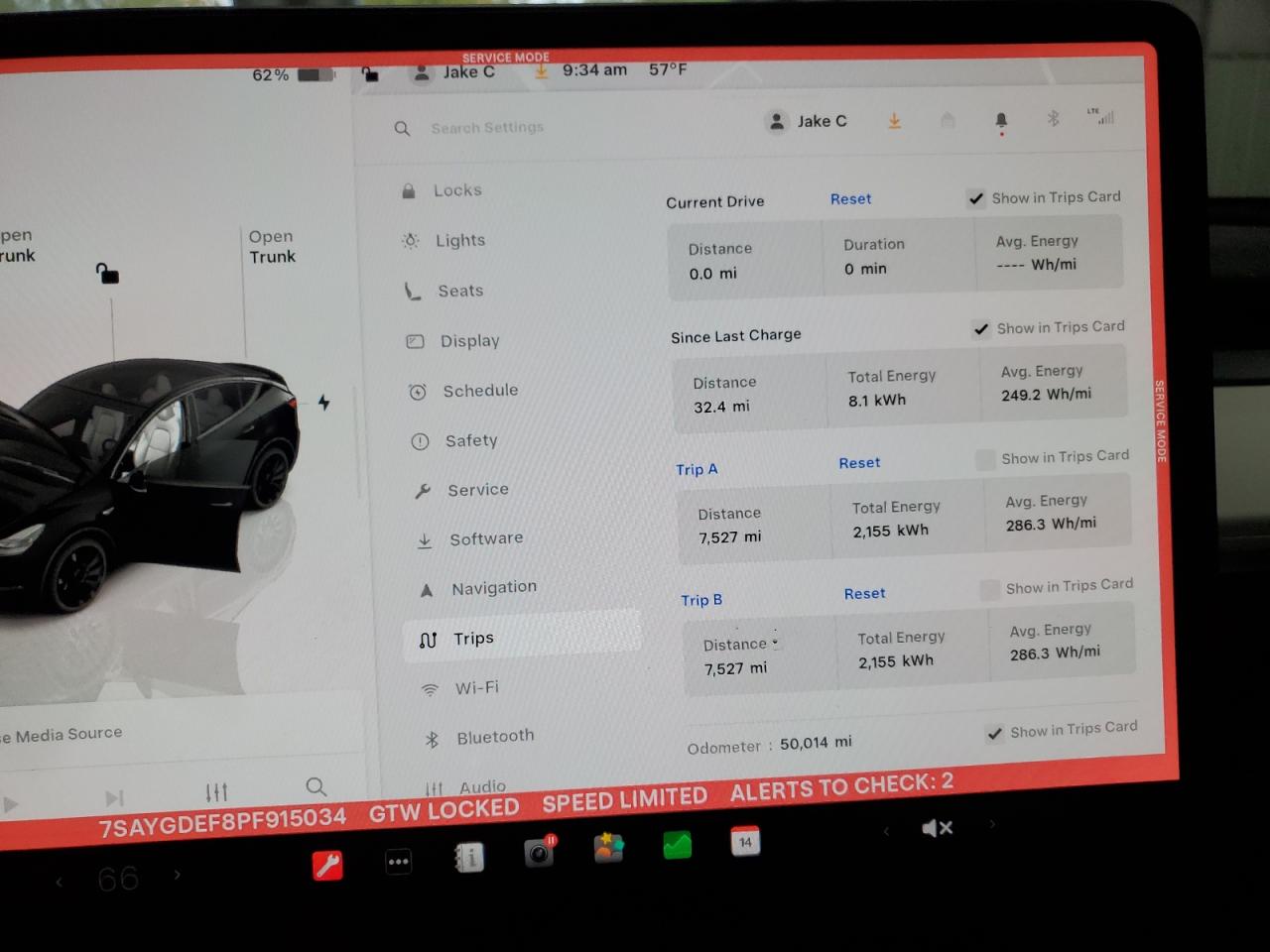The width and height of the screenshot is (1270, 952).
Task: Open the Distance dropdown in Trip B card
Action: (775, 641)
